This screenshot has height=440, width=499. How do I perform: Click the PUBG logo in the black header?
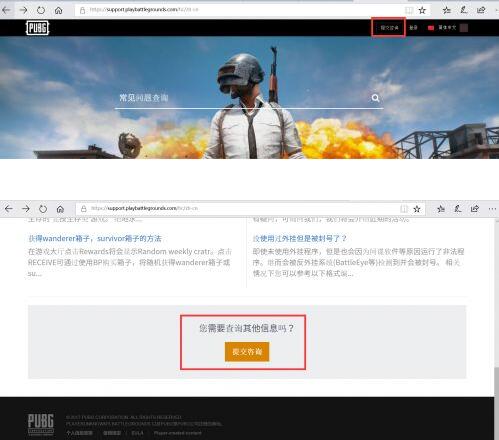[x=37, y=28]
